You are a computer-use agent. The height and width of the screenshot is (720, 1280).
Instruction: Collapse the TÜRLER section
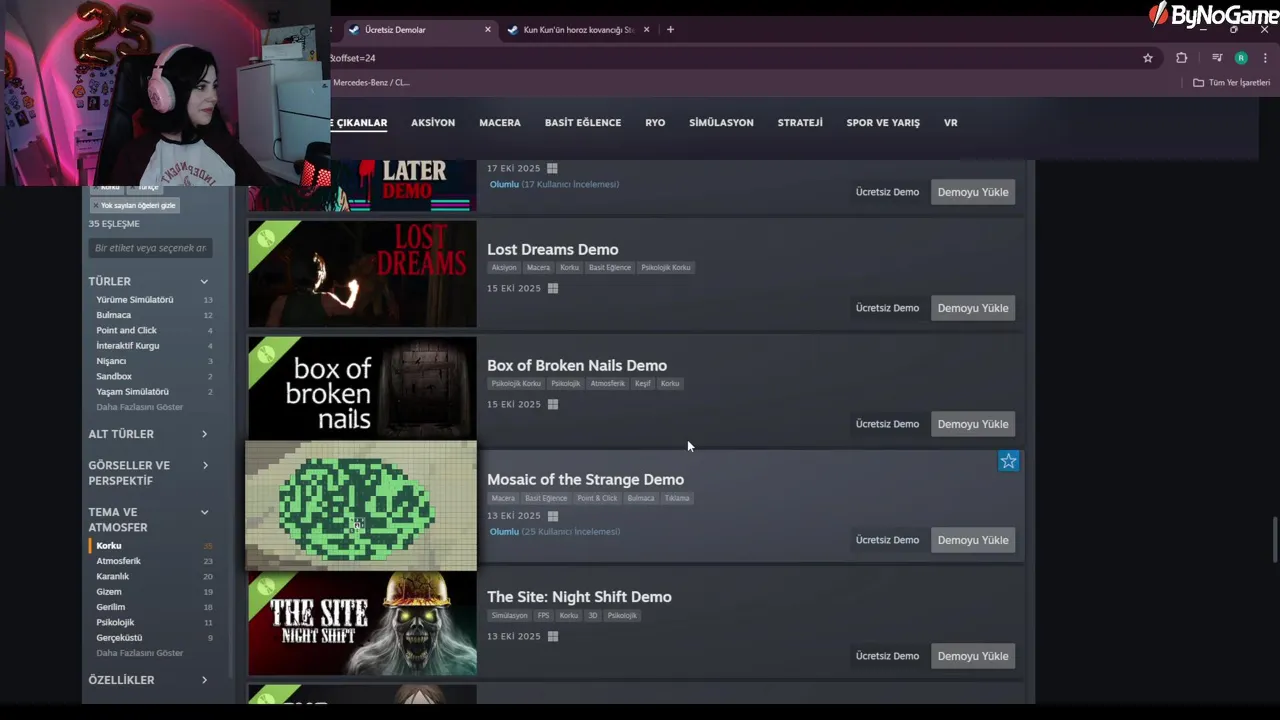click(x=150, y=281)
